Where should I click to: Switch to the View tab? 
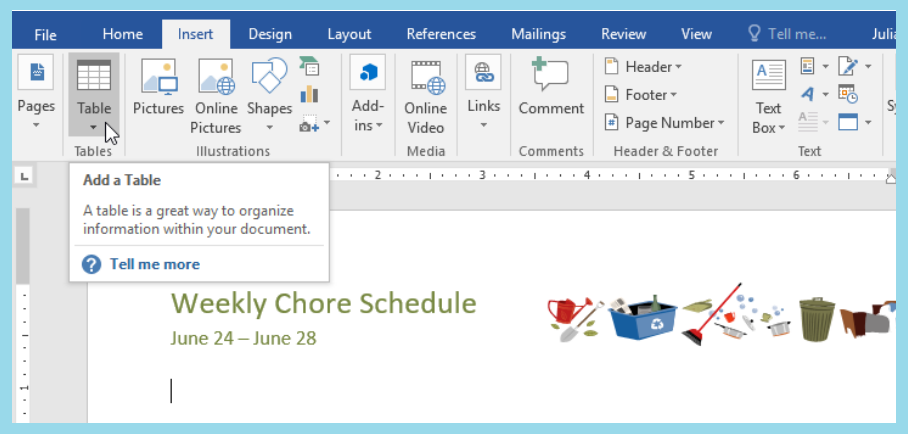coord(696,34)
